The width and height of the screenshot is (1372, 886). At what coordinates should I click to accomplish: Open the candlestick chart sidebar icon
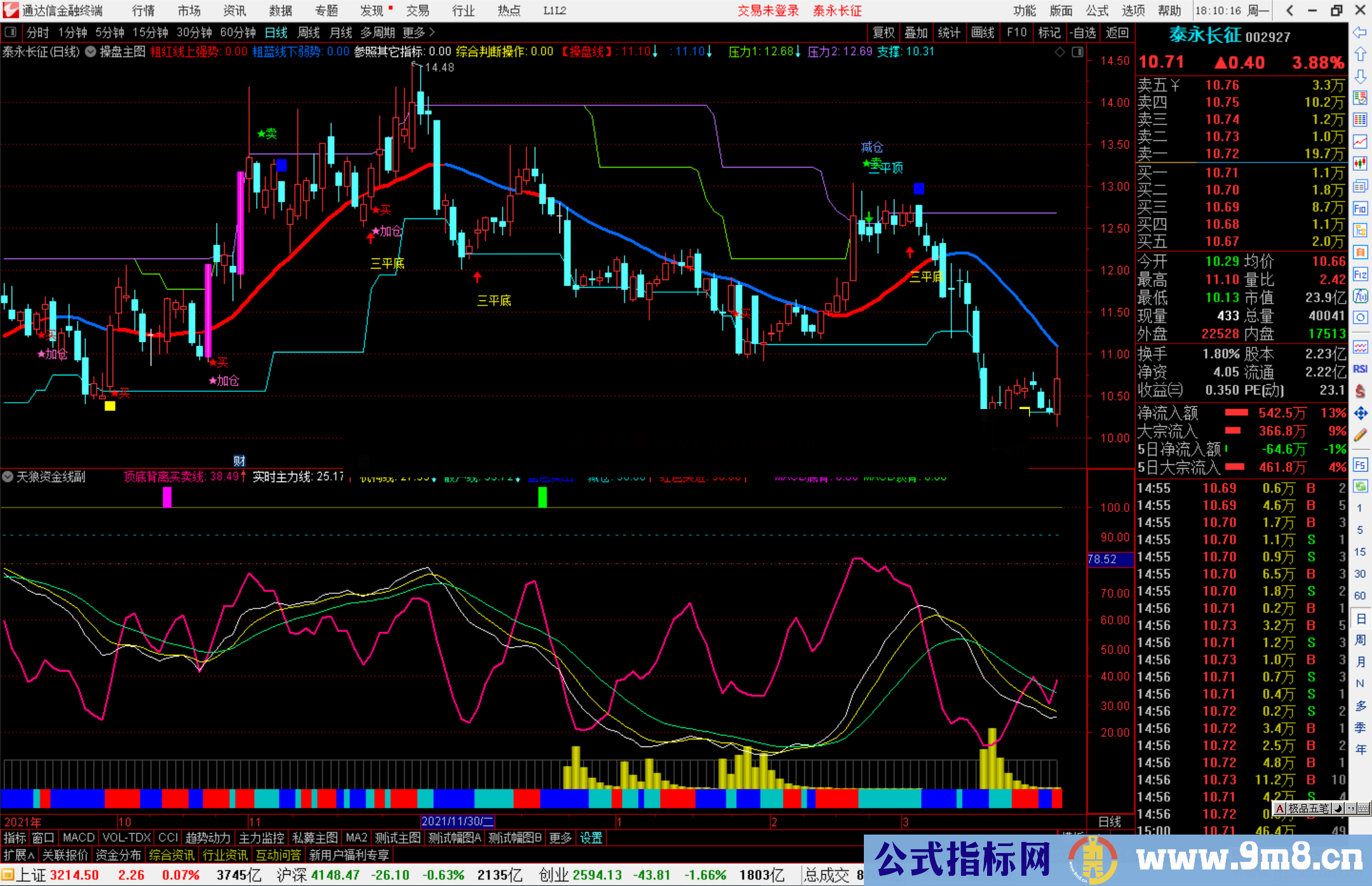click(1360, 163)
